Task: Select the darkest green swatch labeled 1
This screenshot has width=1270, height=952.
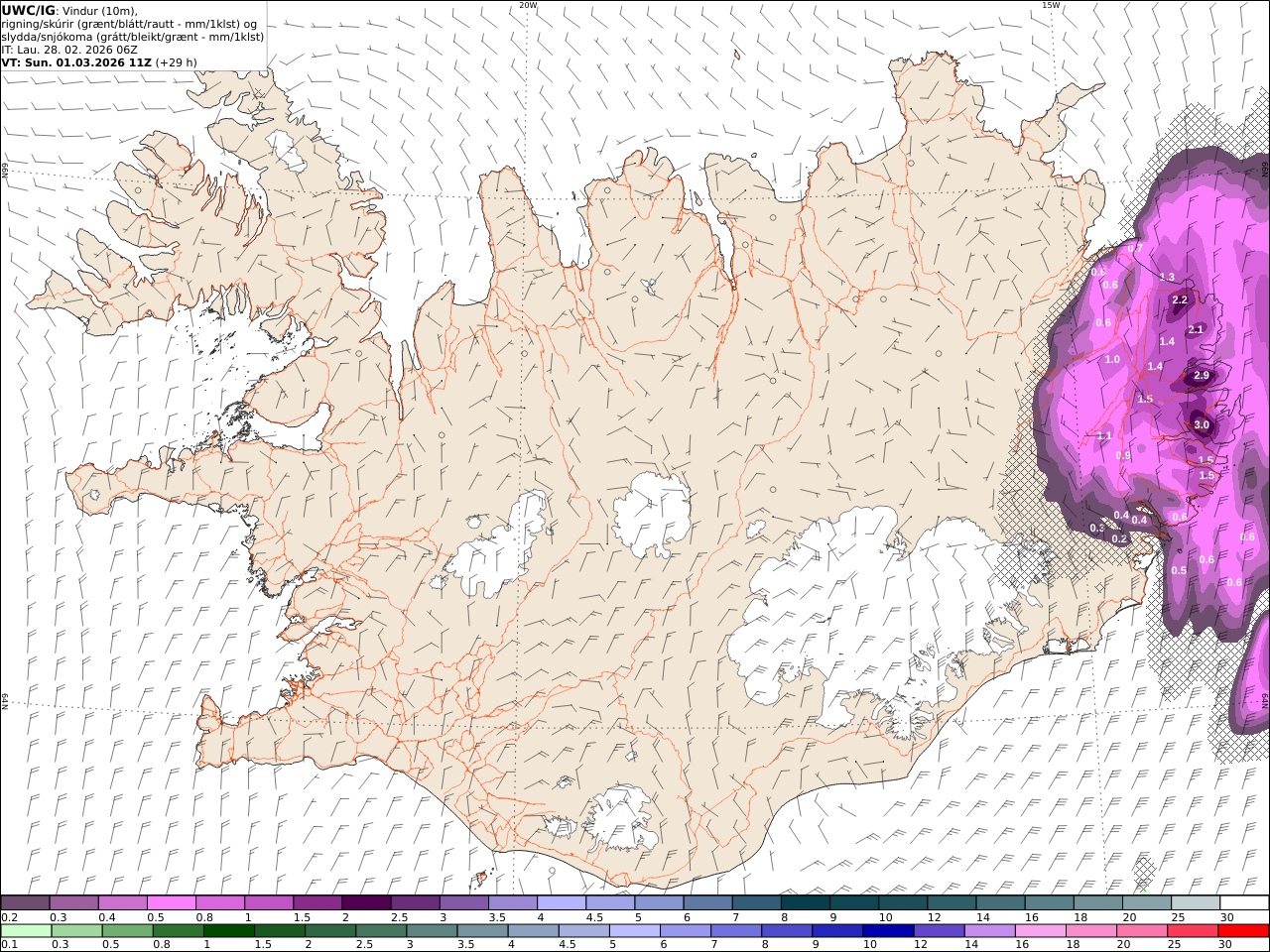Action: 228,931
